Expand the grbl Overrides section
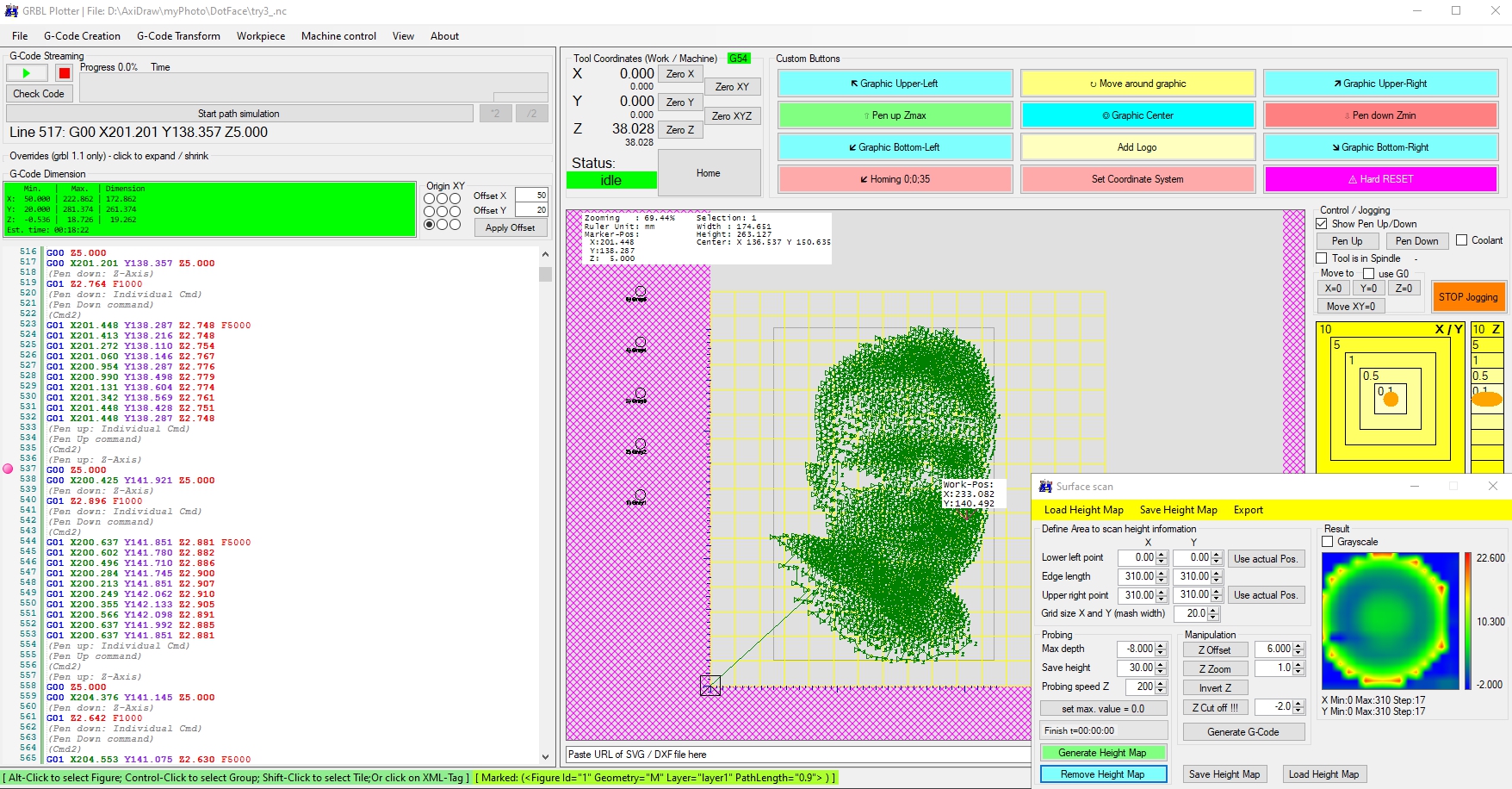The image size is (1512, 789). [108, 156]
